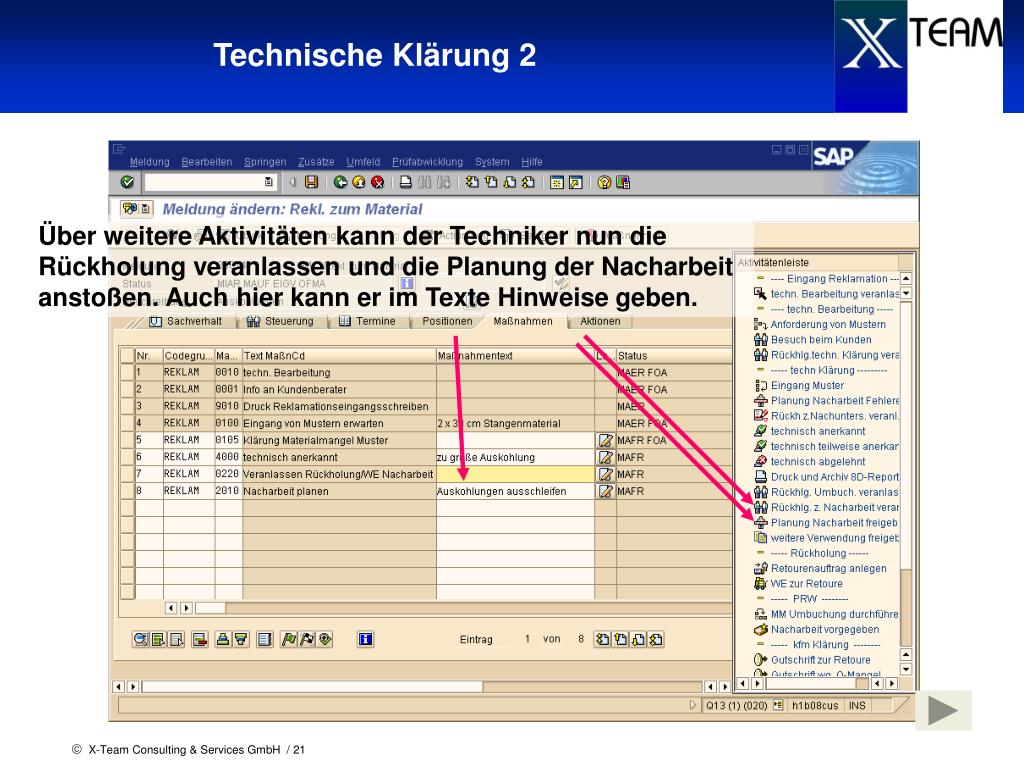Click the green flag icon below table

[x=289, y=639]
